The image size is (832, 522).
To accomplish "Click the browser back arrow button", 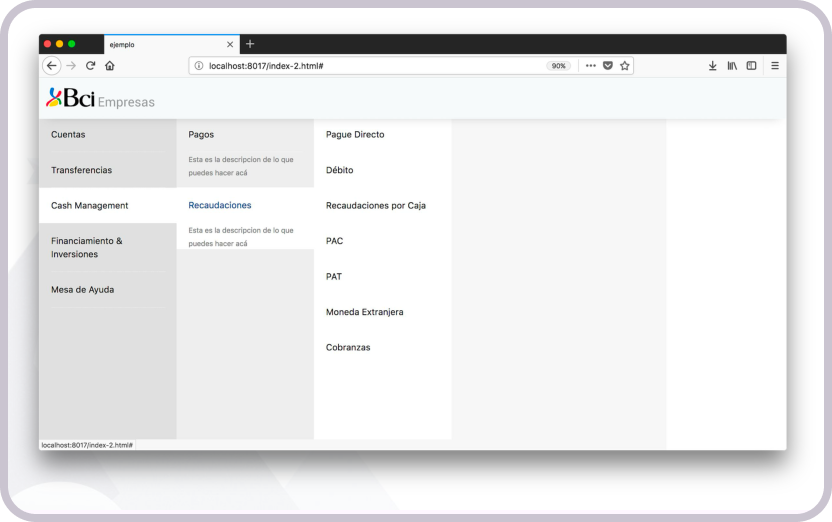I will tap(52, 66).
